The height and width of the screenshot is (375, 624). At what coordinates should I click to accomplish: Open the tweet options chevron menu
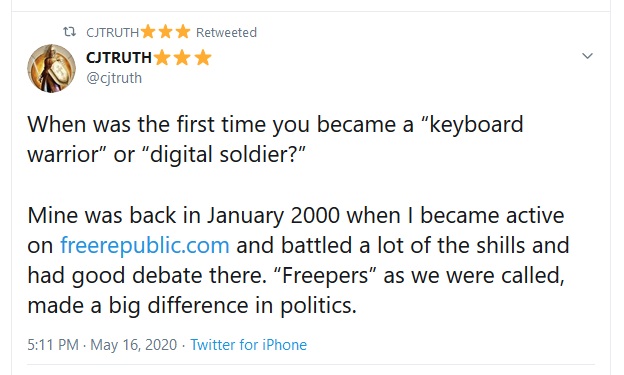click(x=587, y=56)
